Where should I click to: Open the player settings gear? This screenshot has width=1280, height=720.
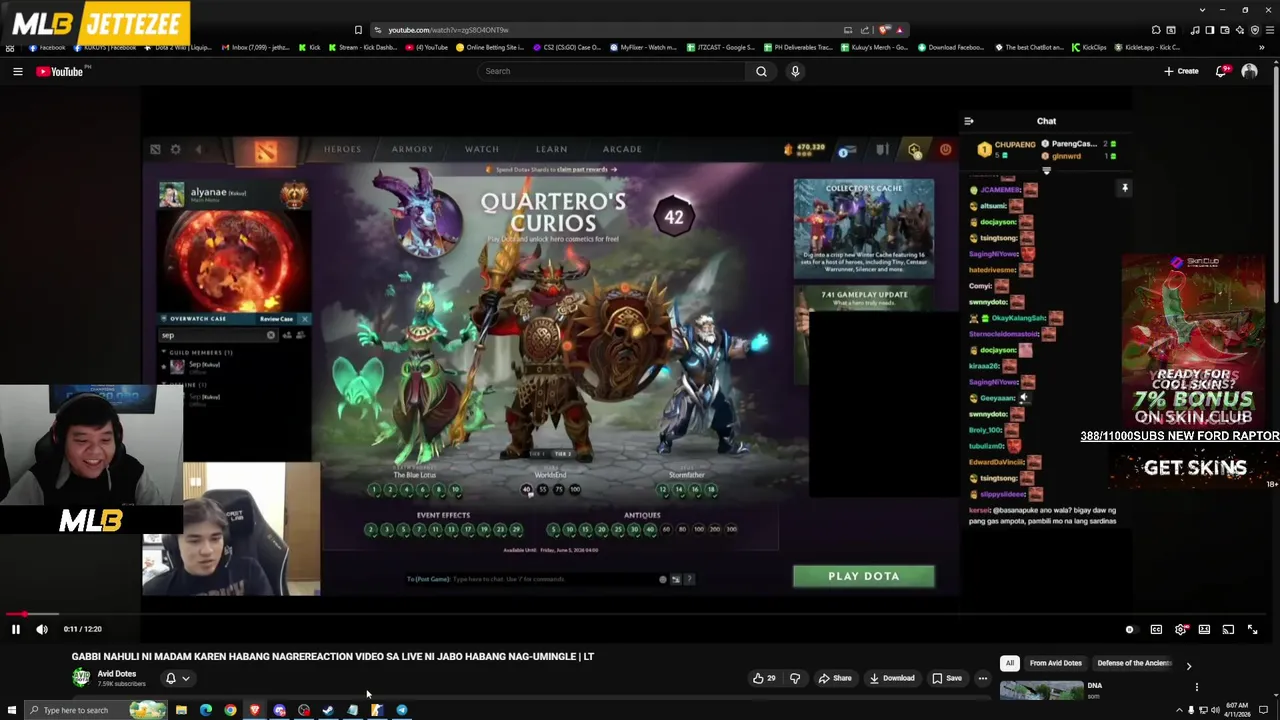click(1181, 629)
